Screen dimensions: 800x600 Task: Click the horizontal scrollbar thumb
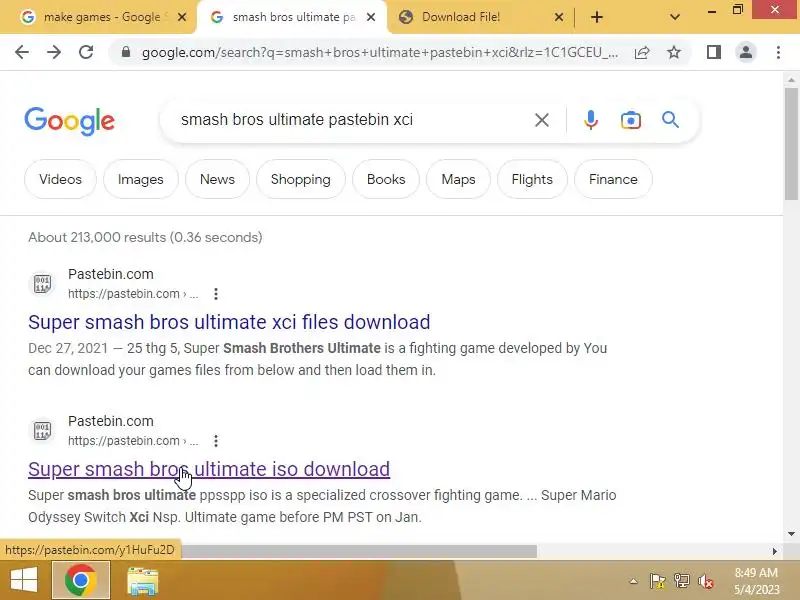(x=359, y=551)
